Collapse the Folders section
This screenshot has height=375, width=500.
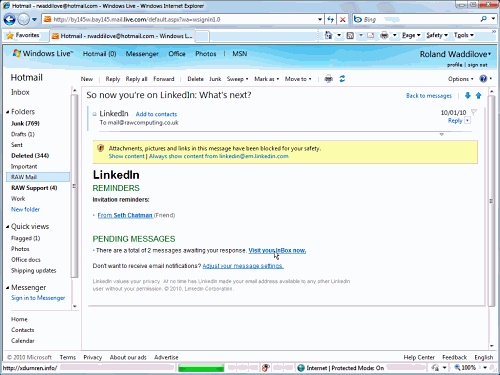pyautogui.click(x=7, y=112)
